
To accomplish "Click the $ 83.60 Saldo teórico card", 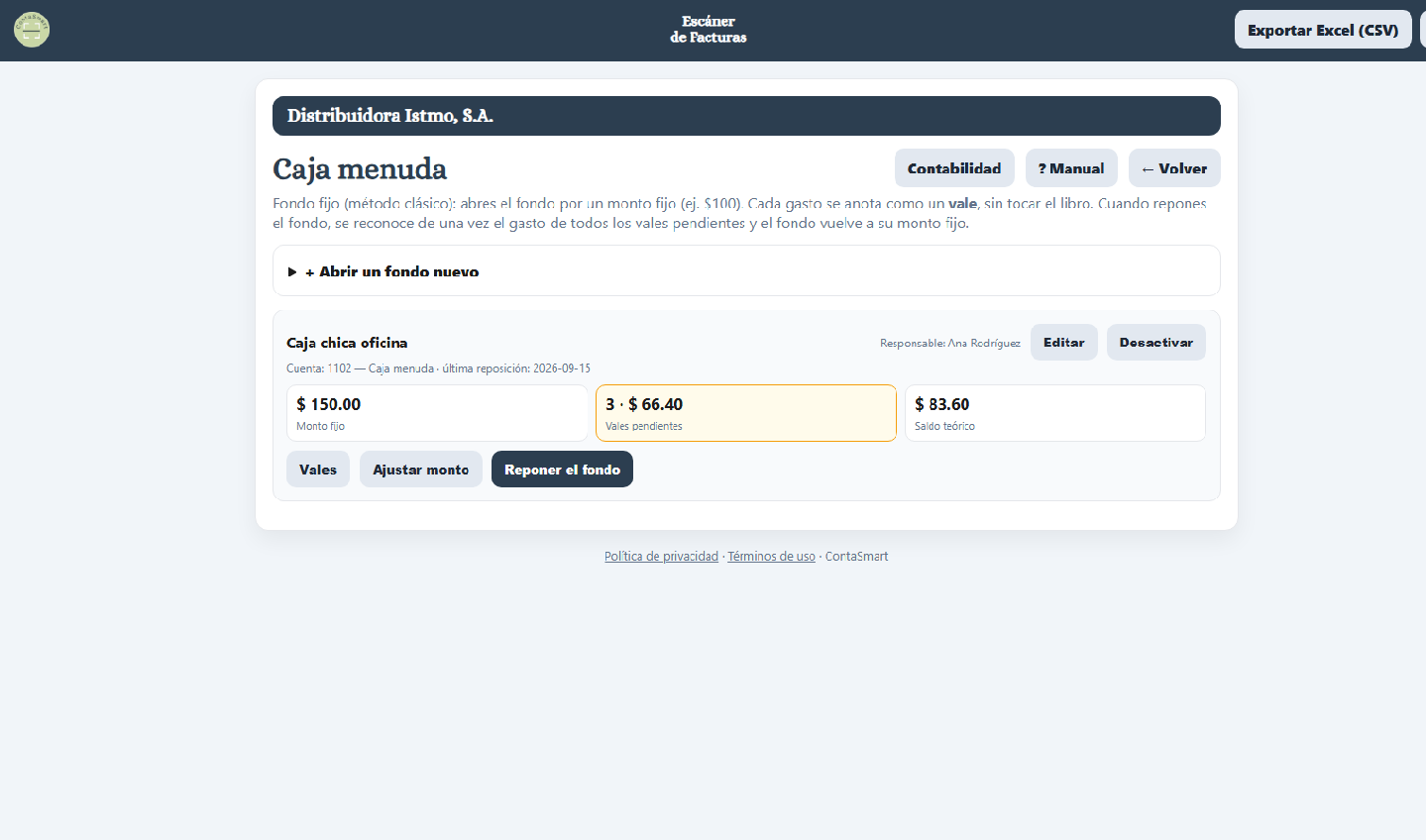I will tap(1055, 413).
